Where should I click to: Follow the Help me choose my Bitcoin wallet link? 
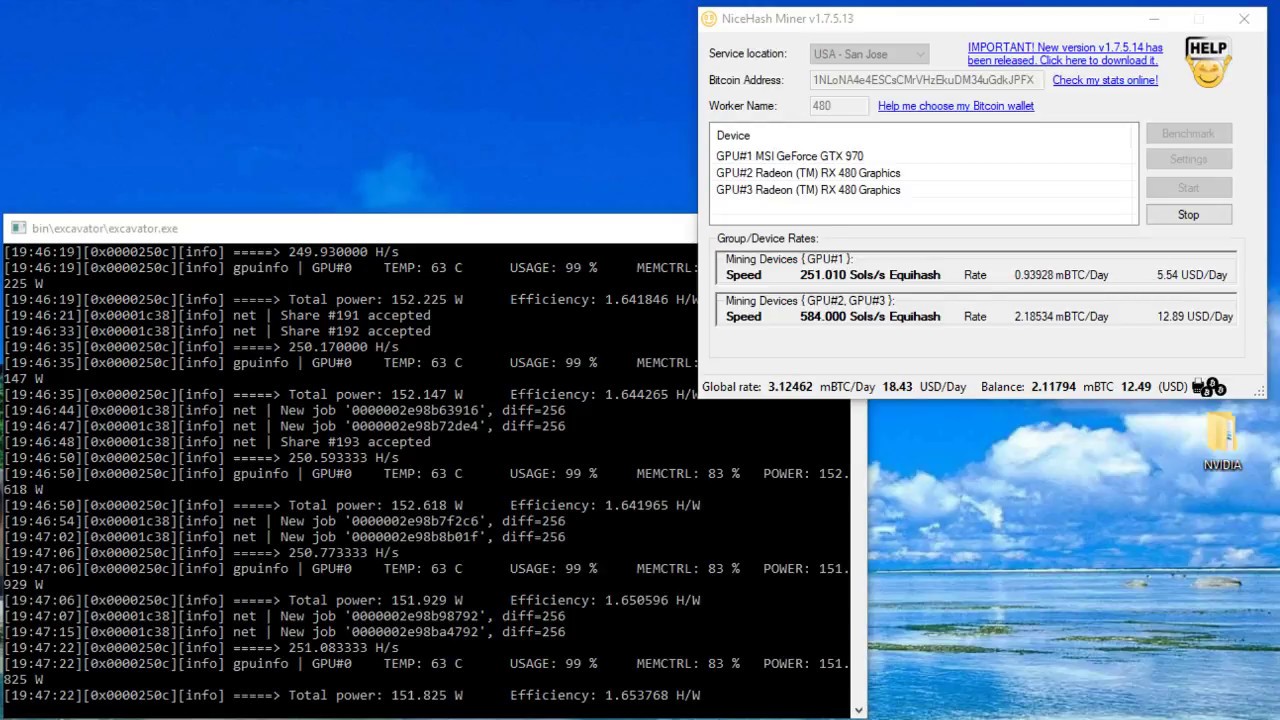pyautogui.click(x=956, y=106)
